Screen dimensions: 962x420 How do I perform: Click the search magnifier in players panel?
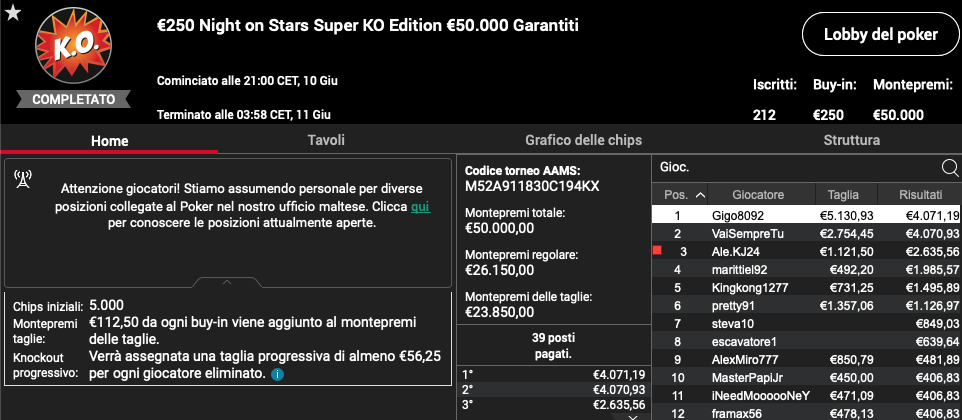click(949, 167)
